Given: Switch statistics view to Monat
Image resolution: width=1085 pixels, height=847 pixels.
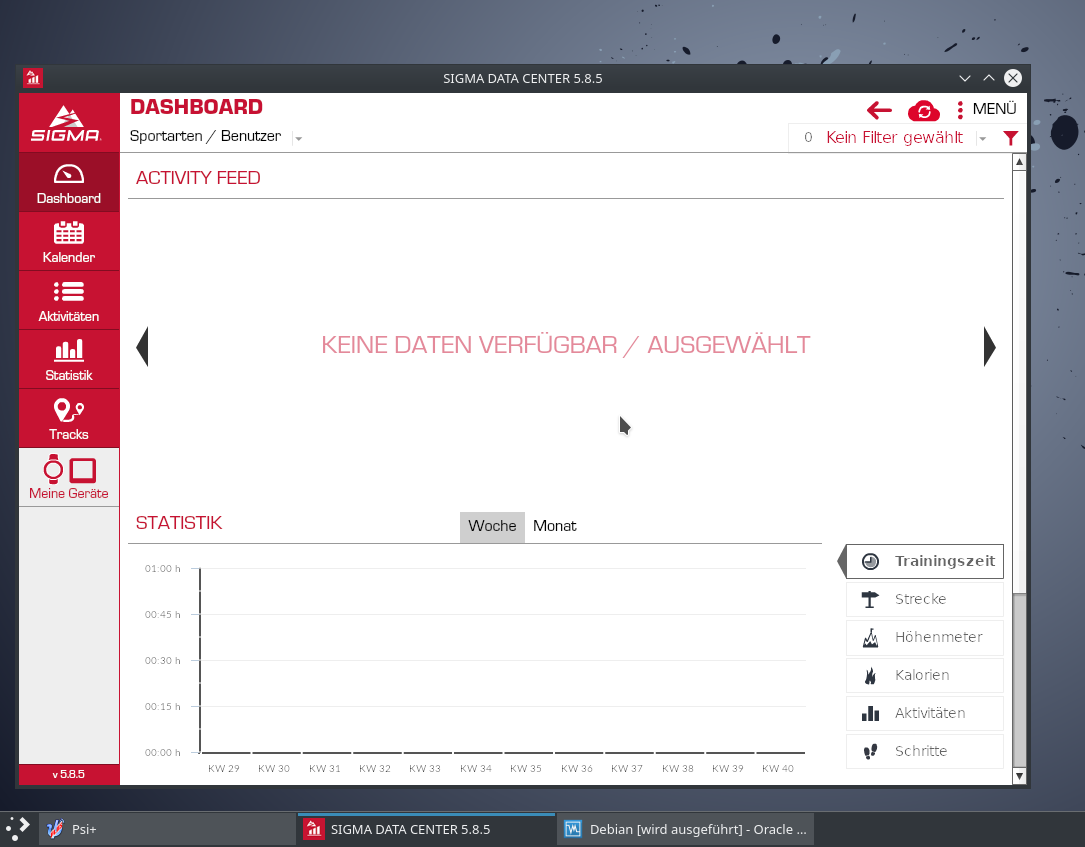Looking at the screenshot, I should coord(554,526).
